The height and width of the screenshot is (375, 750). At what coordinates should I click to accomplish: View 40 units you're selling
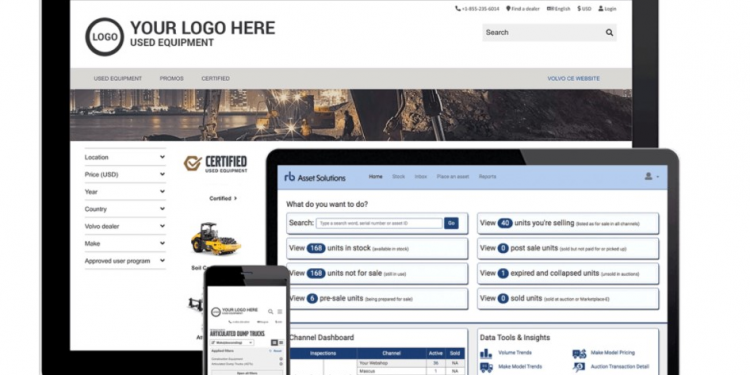click(568, 223)
